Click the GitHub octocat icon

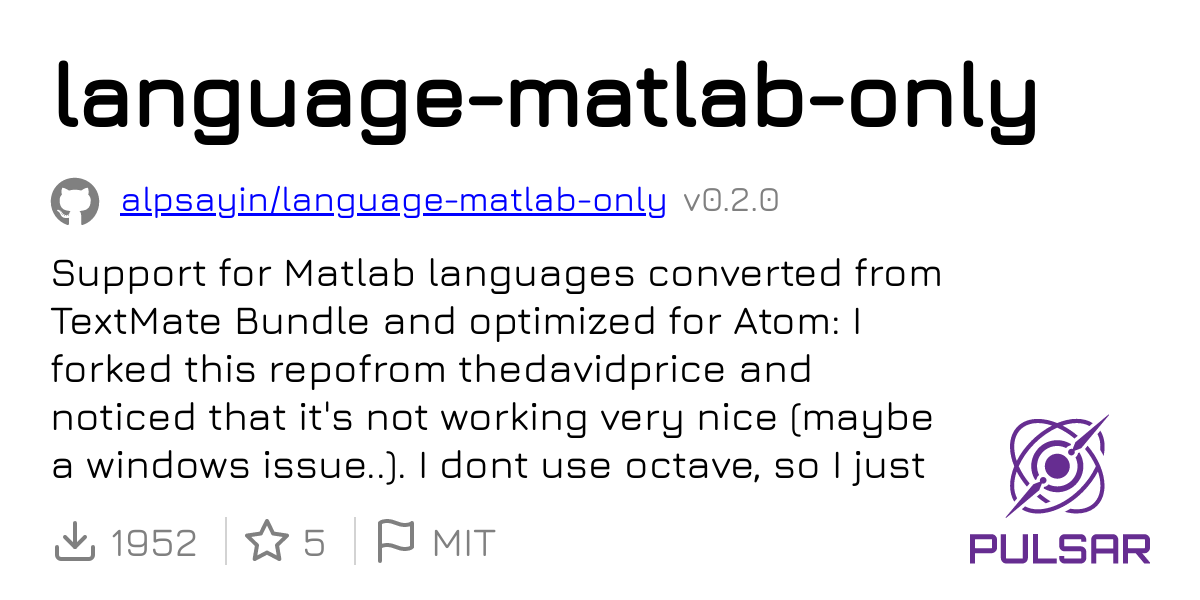point(75,202)
